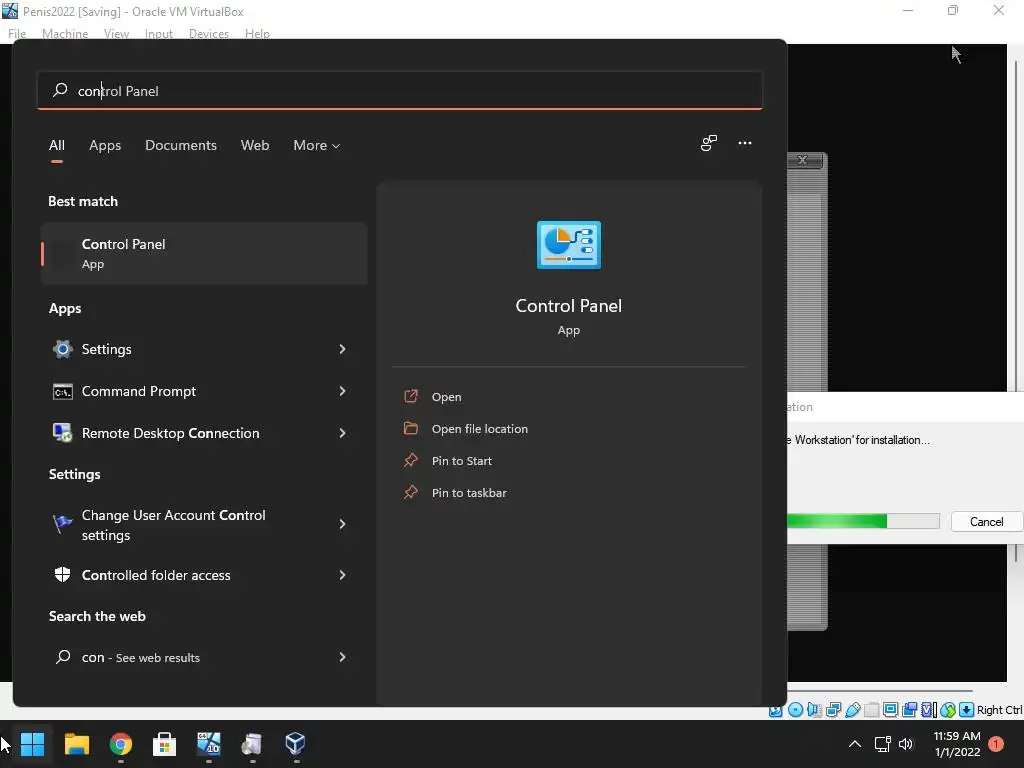Open the VirtualBox Help menu
This screenshot has height=768, width=1024.
point(257,33)
